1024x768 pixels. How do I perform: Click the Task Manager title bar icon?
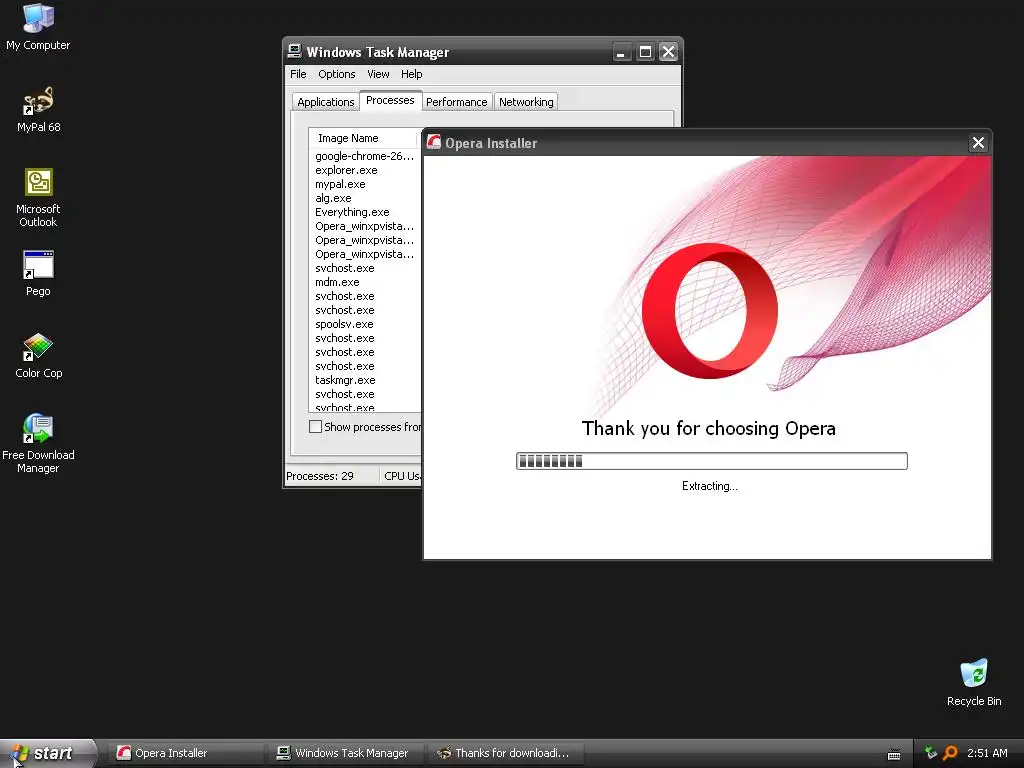tap(295, 52)
